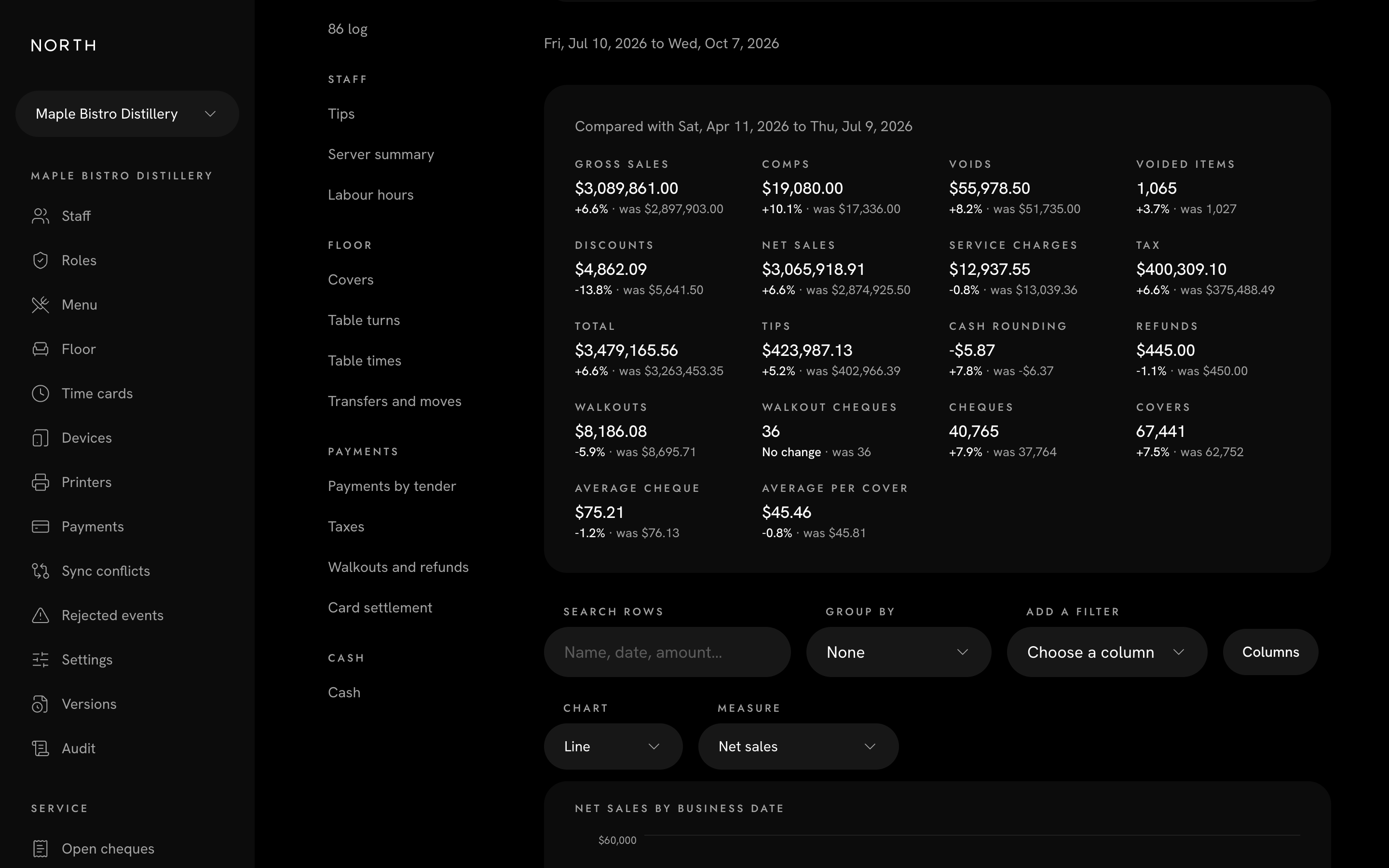Click the Devices icon
The height and width of the screenshot is (868, 1389).
coord(40,438)
